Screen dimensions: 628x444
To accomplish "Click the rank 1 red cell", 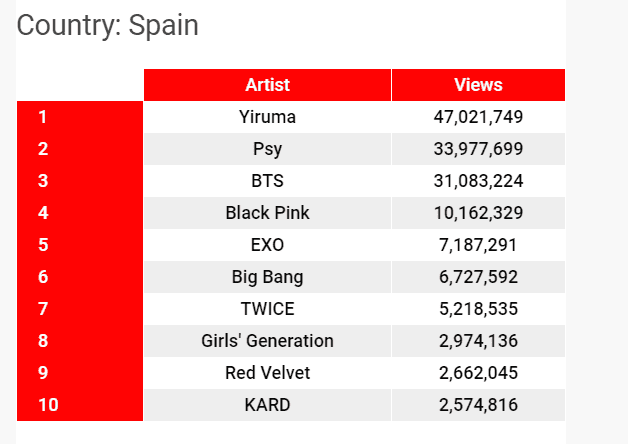I will click(x=80, y=117).
